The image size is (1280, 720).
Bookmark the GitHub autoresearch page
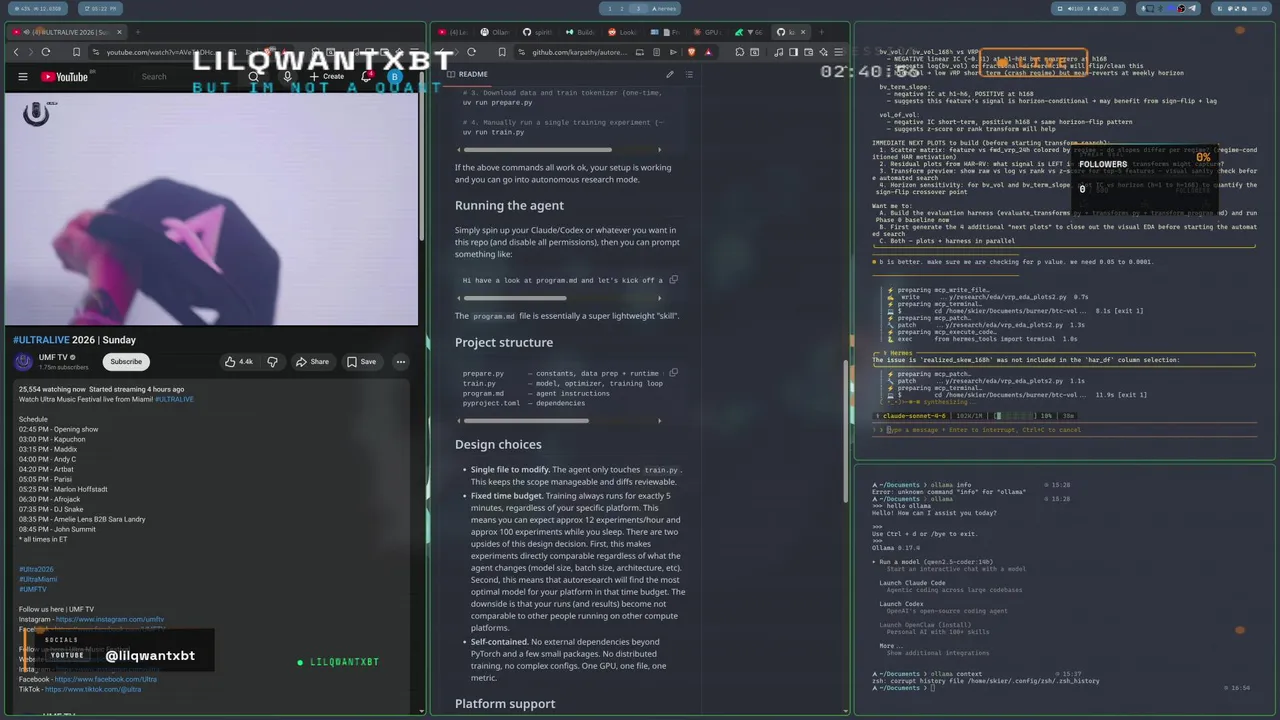pos(502,52)
